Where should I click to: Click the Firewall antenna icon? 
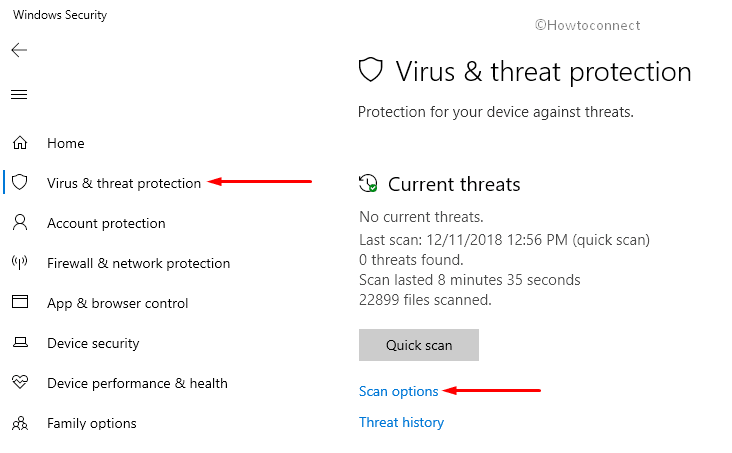tap(20, 262)
